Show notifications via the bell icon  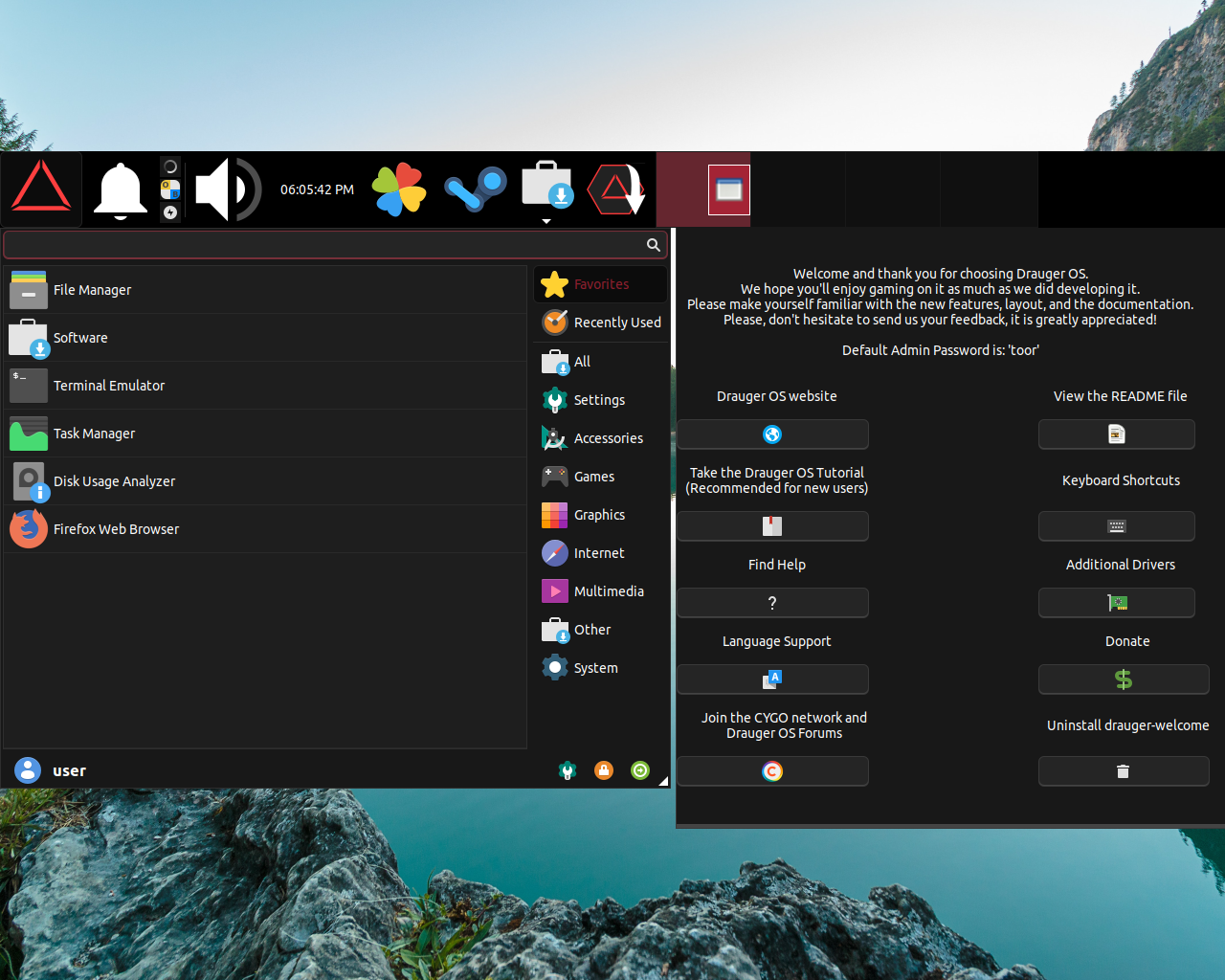point(120,189)
